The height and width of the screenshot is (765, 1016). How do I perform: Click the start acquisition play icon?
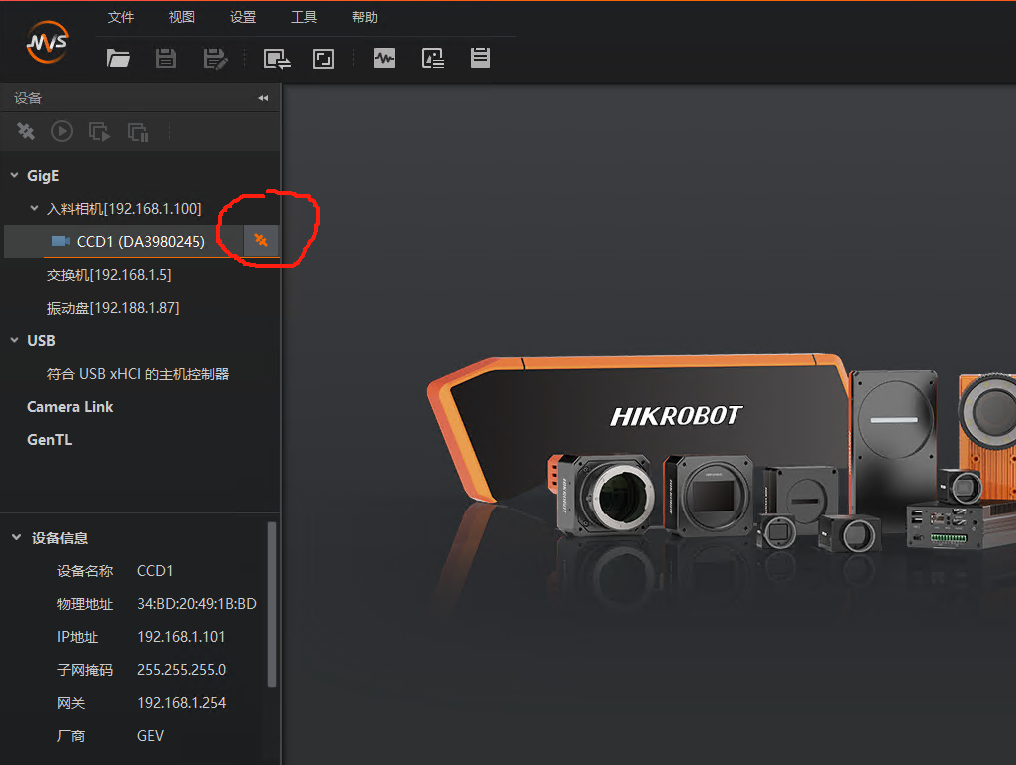(x=62, y=131)
